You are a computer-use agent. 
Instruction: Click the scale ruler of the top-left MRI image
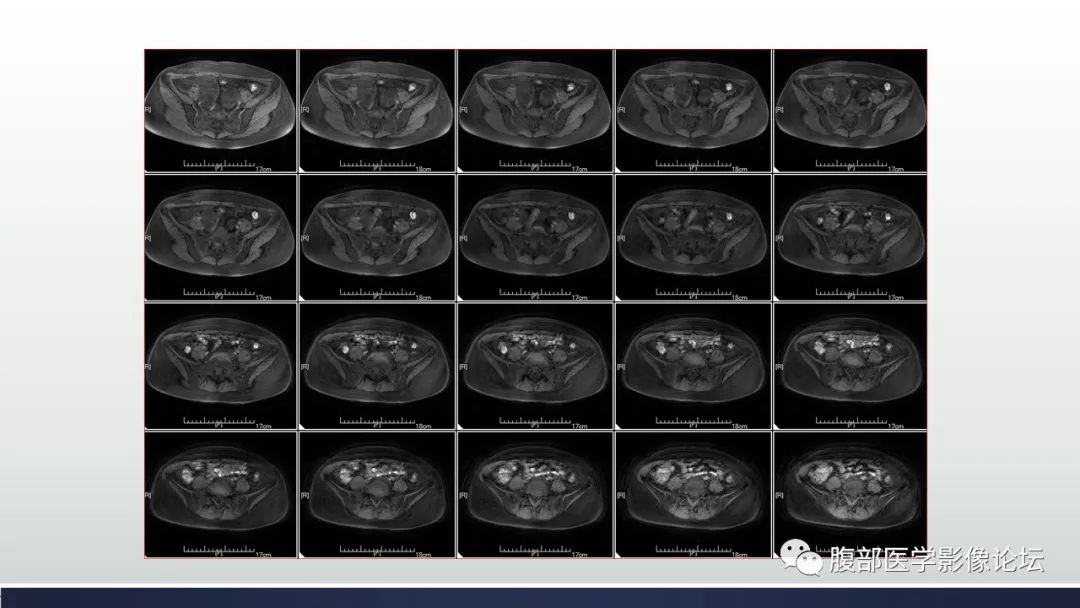(220, 163)
